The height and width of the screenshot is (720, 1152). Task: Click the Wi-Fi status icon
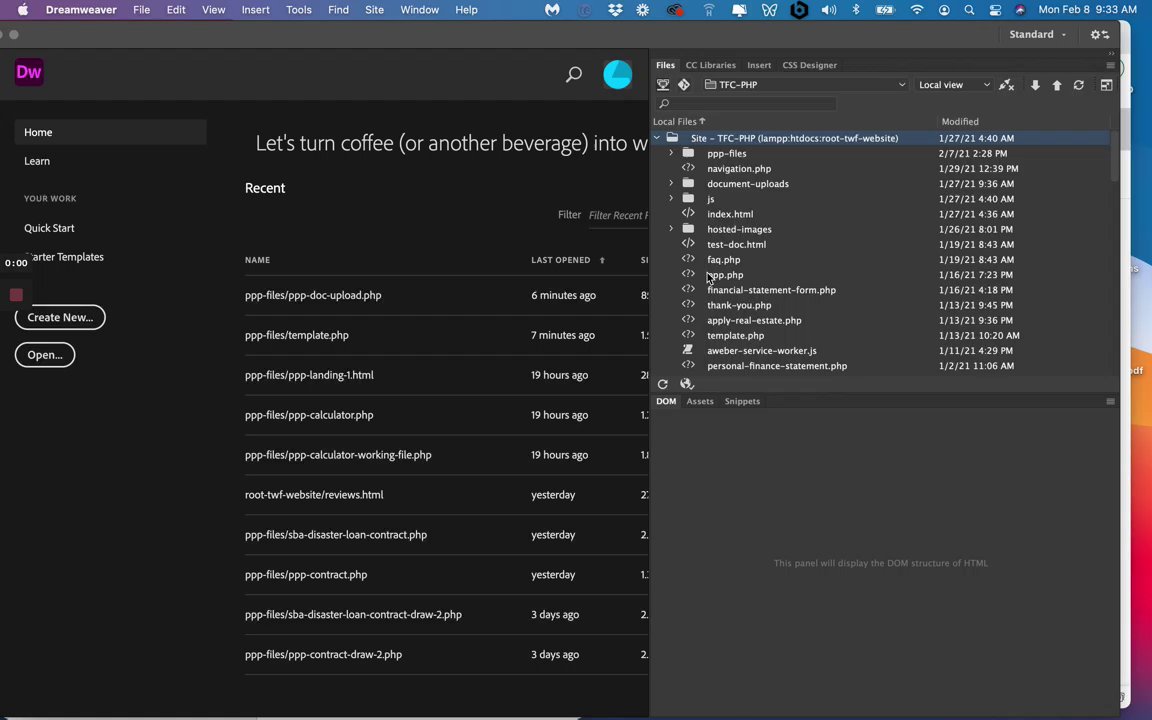[x=917, y=10]
